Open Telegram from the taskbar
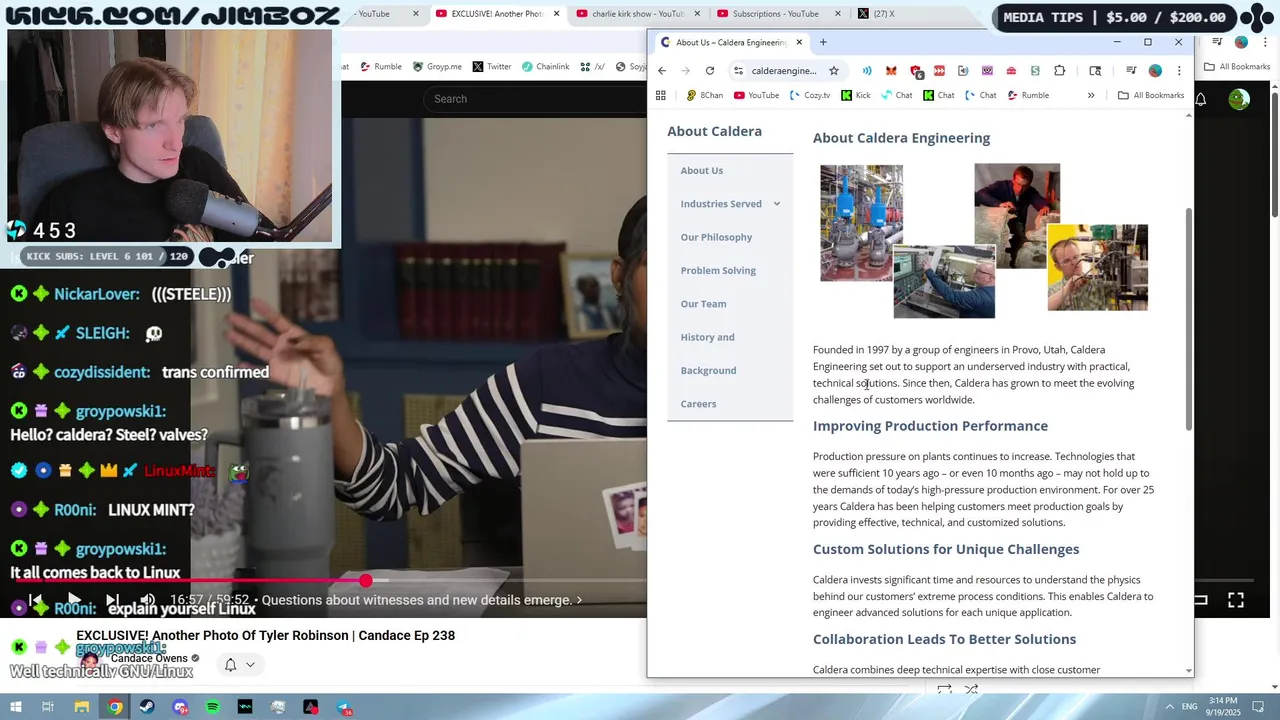The width and height of the screenshot is (1280, 720). pyautogui.click(x=344, y=707)
